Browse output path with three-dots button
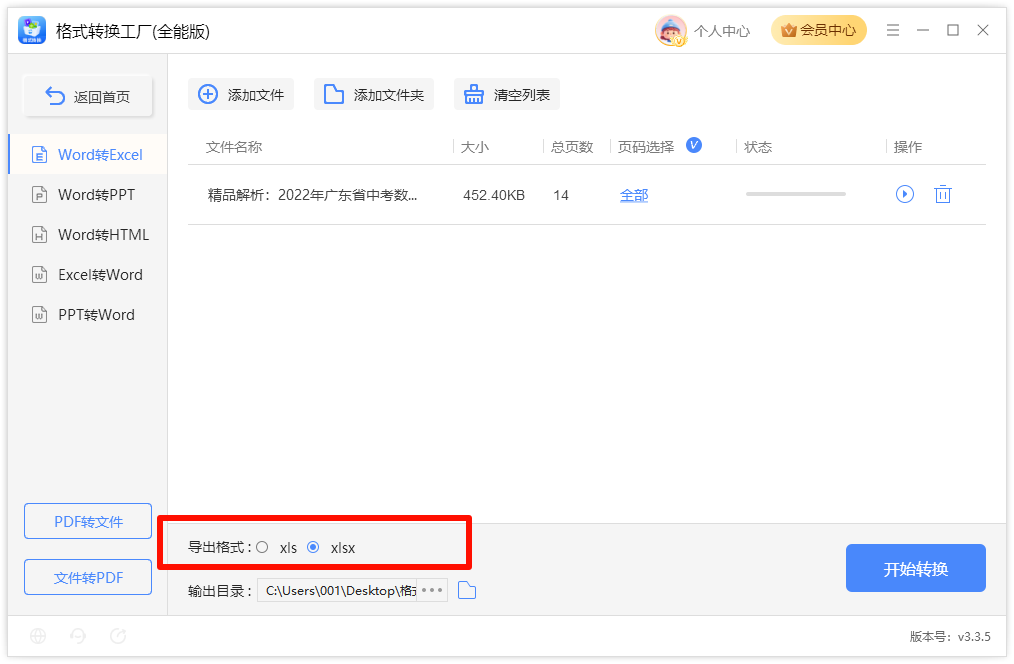The width and height of the screenshot is (1014, 664). pos(432,590)
